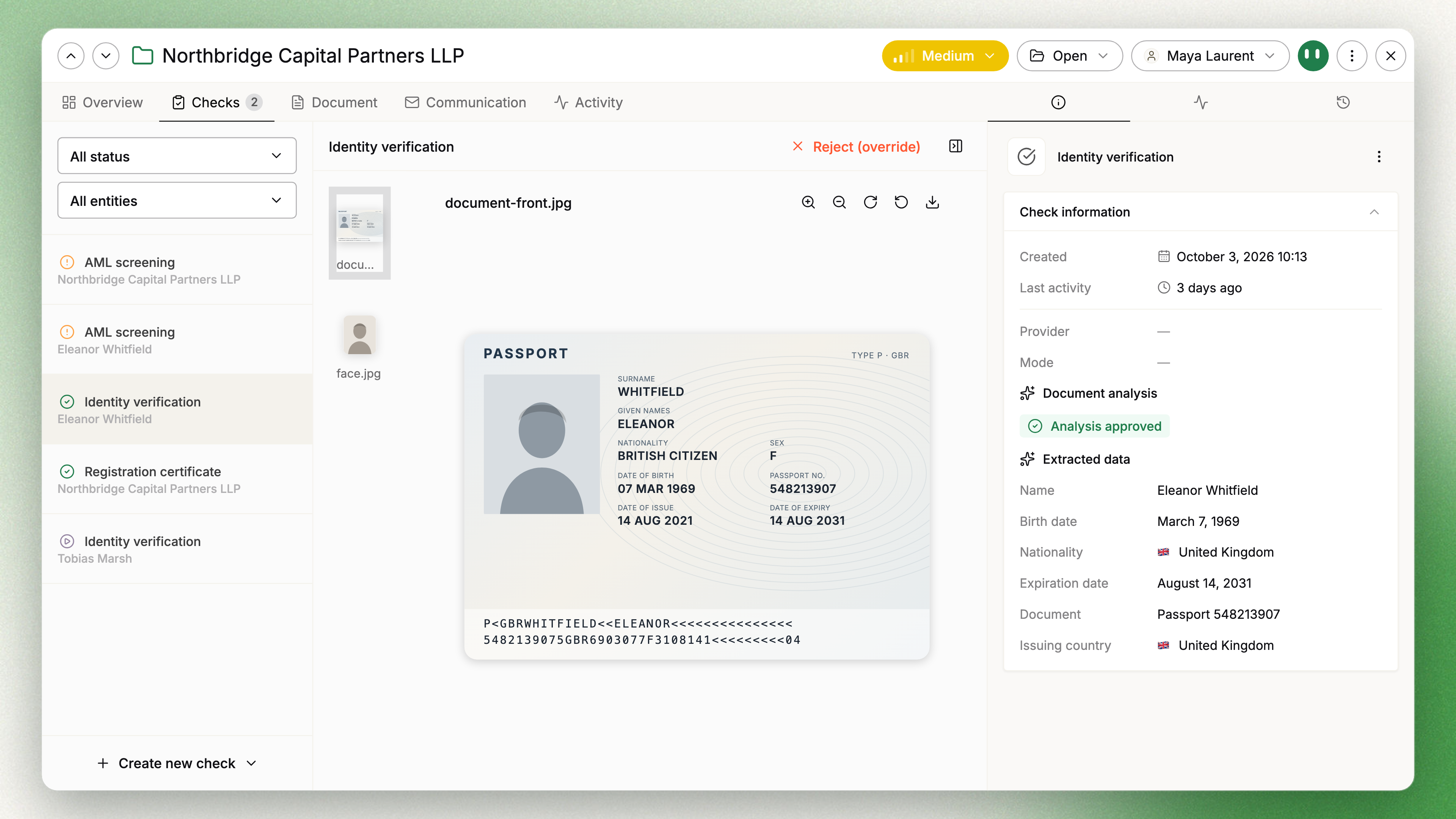Go to next case with down arrow
Screen dimensions: 1456x819
coord(106,55)
